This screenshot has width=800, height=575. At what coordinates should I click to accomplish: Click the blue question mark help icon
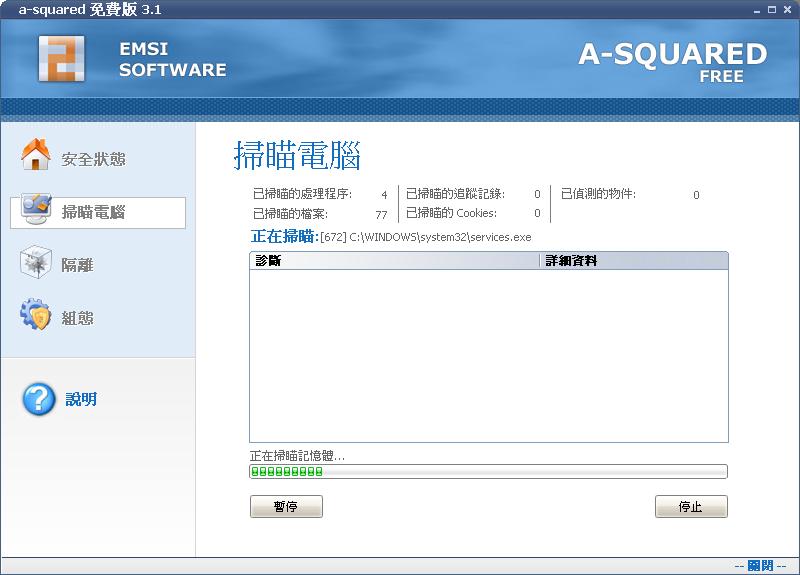[x=39, y=399]
